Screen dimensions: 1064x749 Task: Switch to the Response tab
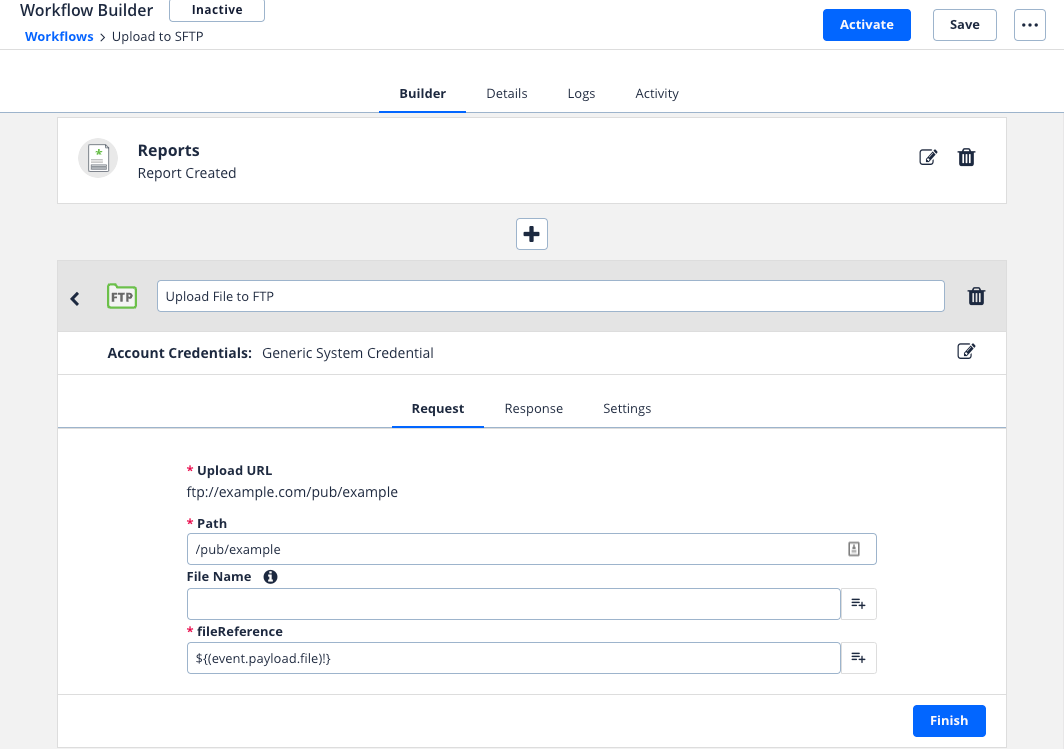click(533, 408)
